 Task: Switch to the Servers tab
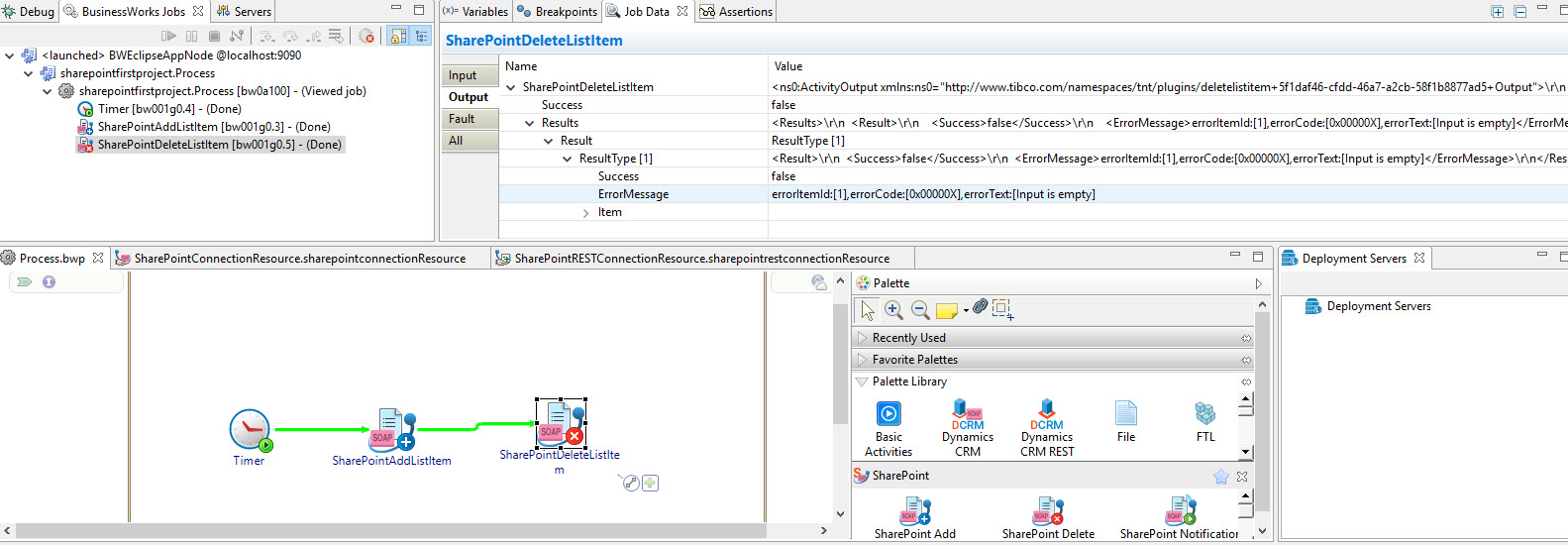click(x=244, y=12)
